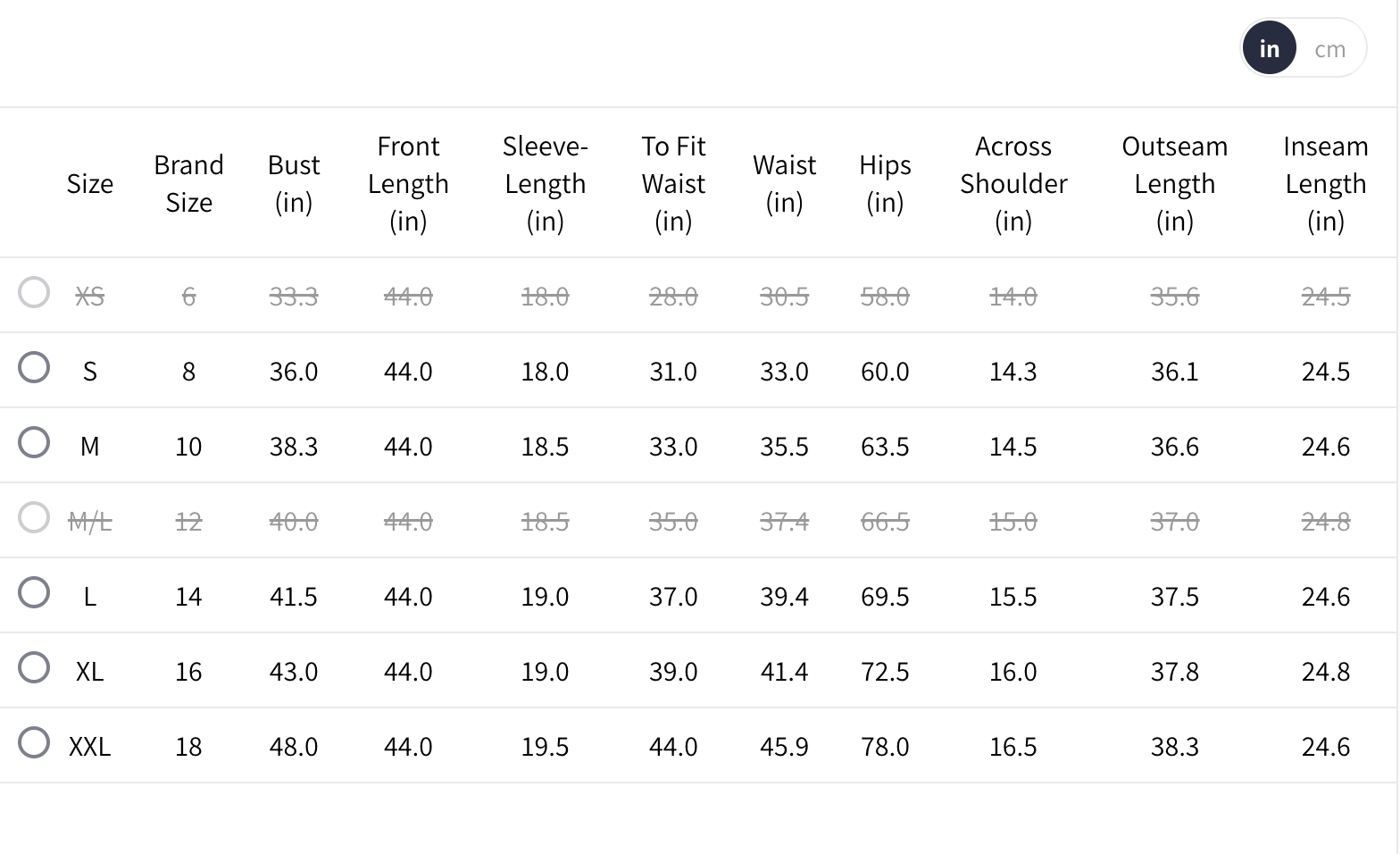This screenshot has height=854, width=1400.
Task: Click the XXL size label
Action: [x=90, y=746]
